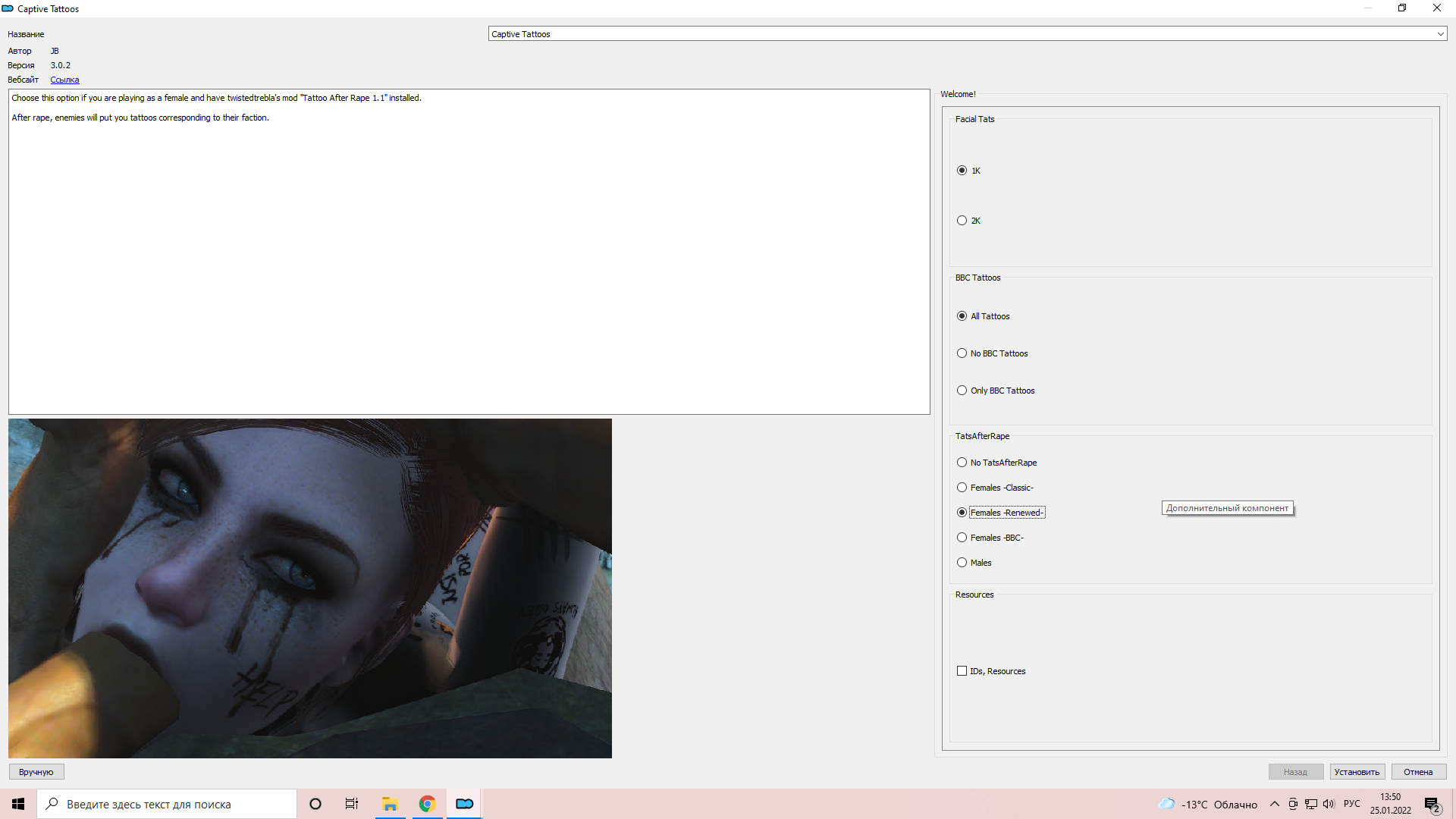Click the РУС language indicator
Image resolution: width=1456 pixels, height=819 pixels.
1351,804
